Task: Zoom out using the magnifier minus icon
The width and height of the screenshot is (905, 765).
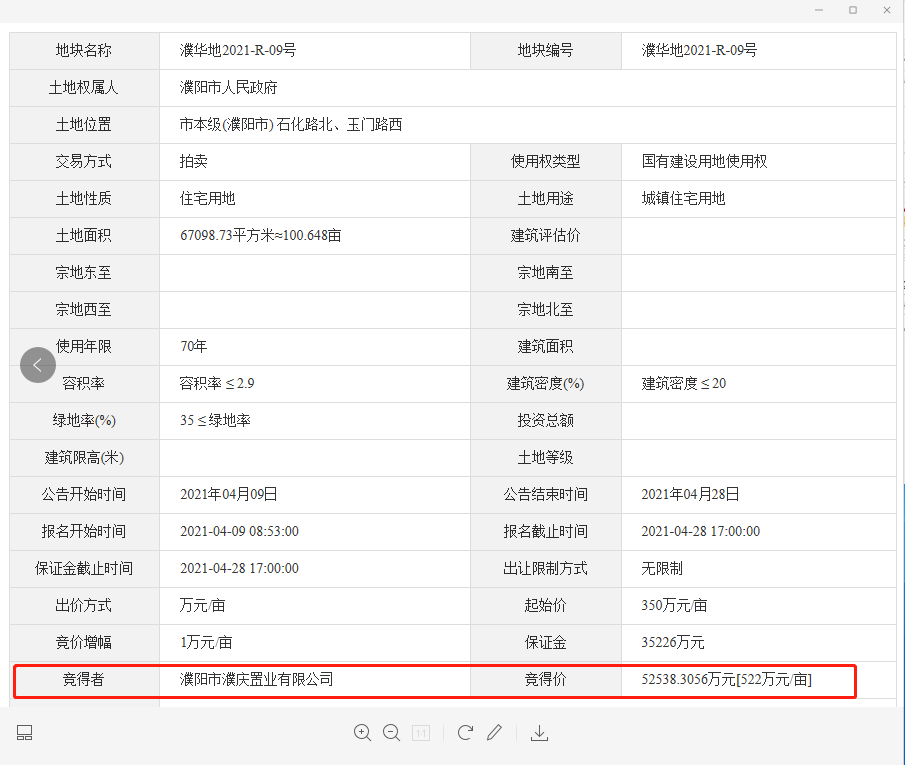Action: 391,733
